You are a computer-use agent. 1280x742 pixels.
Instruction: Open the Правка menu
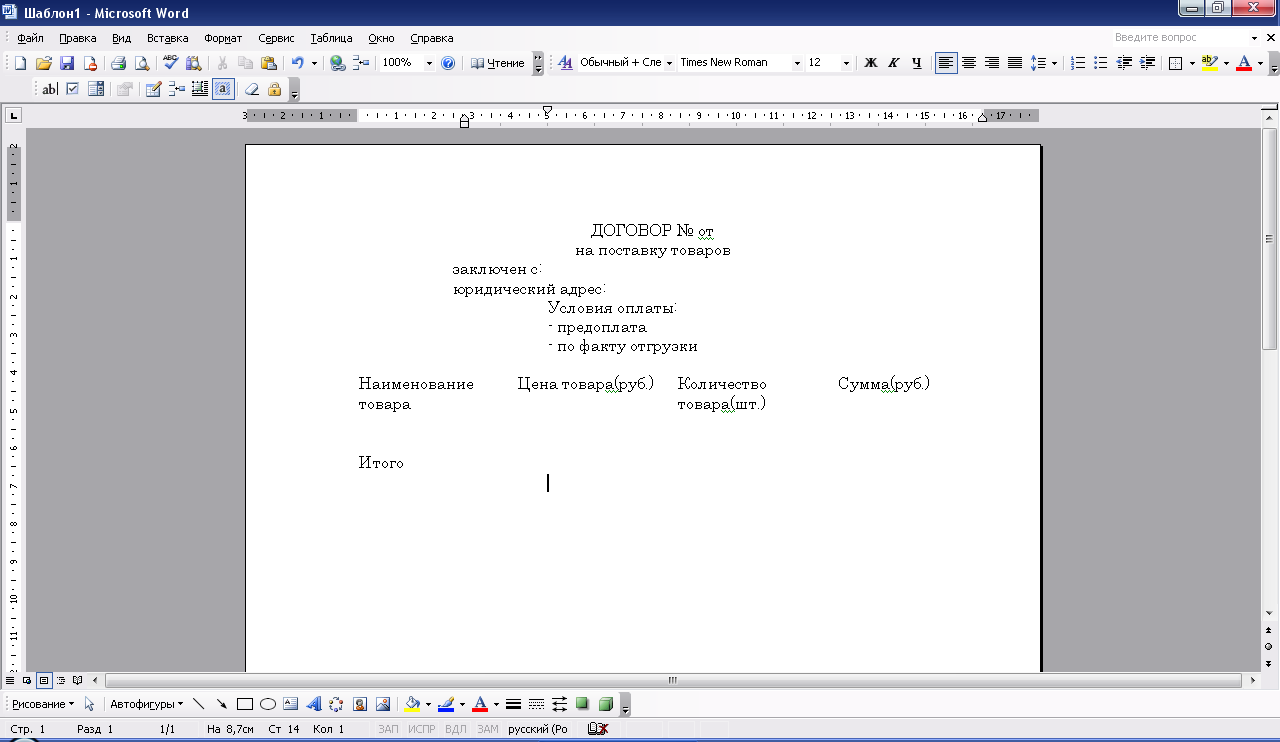coord(77,38)
